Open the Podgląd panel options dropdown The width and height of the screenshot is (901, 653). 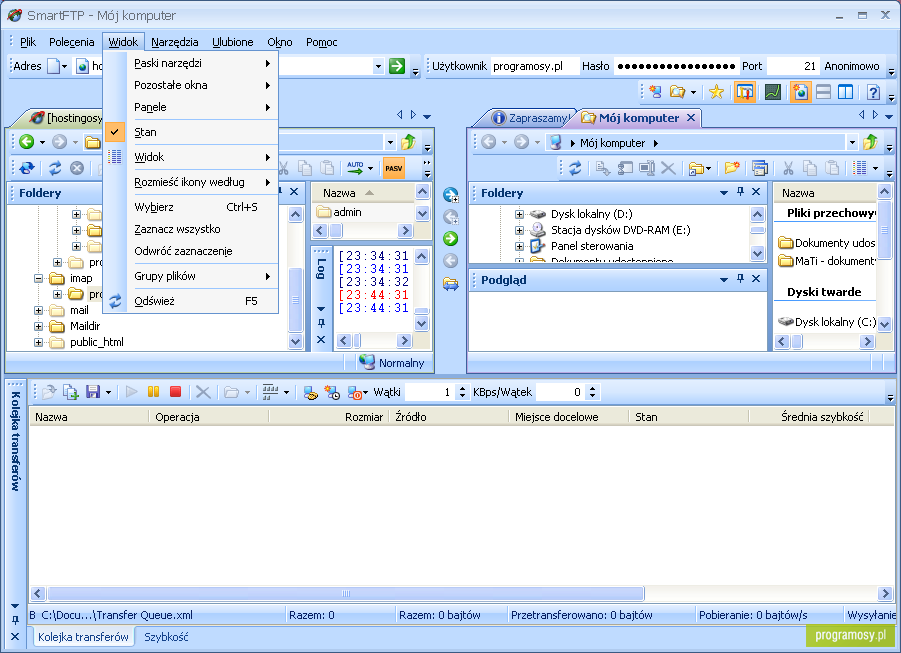(724, 279)
